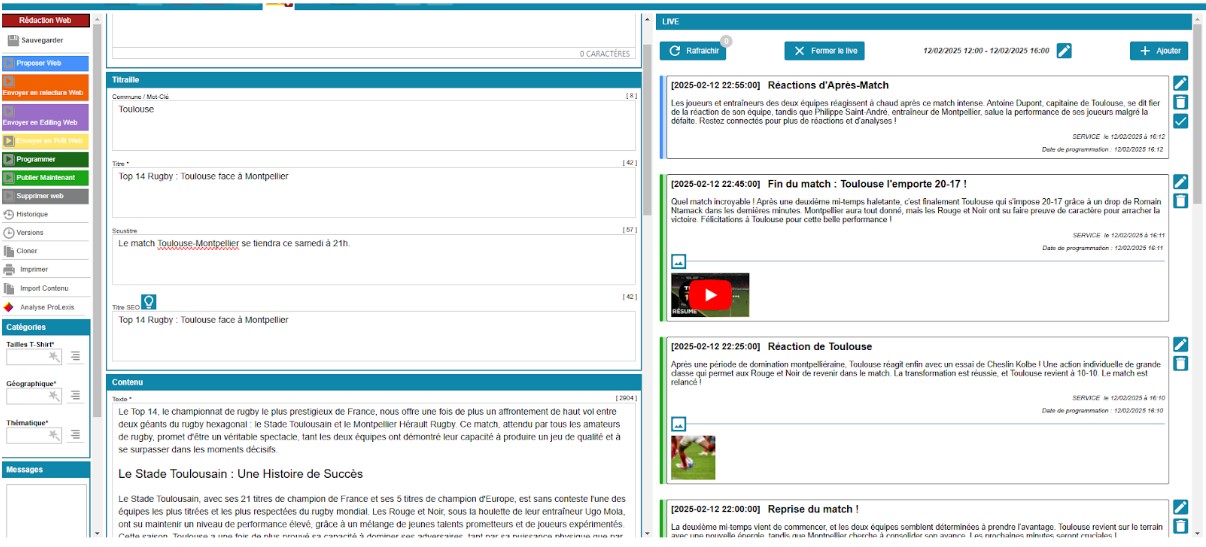Open the Versions panel
Screen dimensions: 1206x547
click(x=30, y=232)
